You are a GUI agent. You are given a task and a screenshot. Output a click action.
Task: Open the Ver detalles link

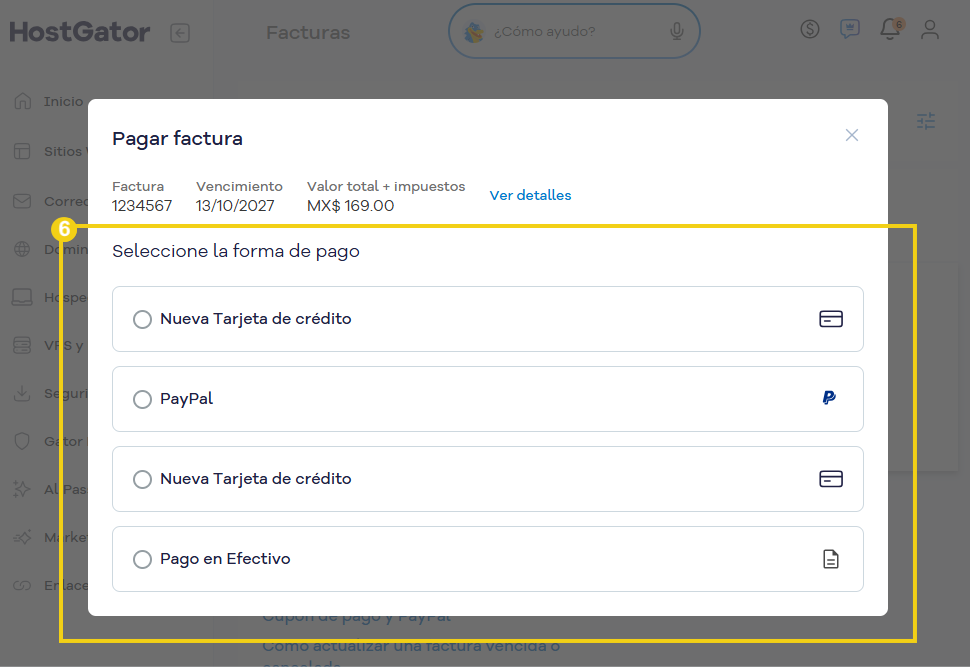point(530,196)
